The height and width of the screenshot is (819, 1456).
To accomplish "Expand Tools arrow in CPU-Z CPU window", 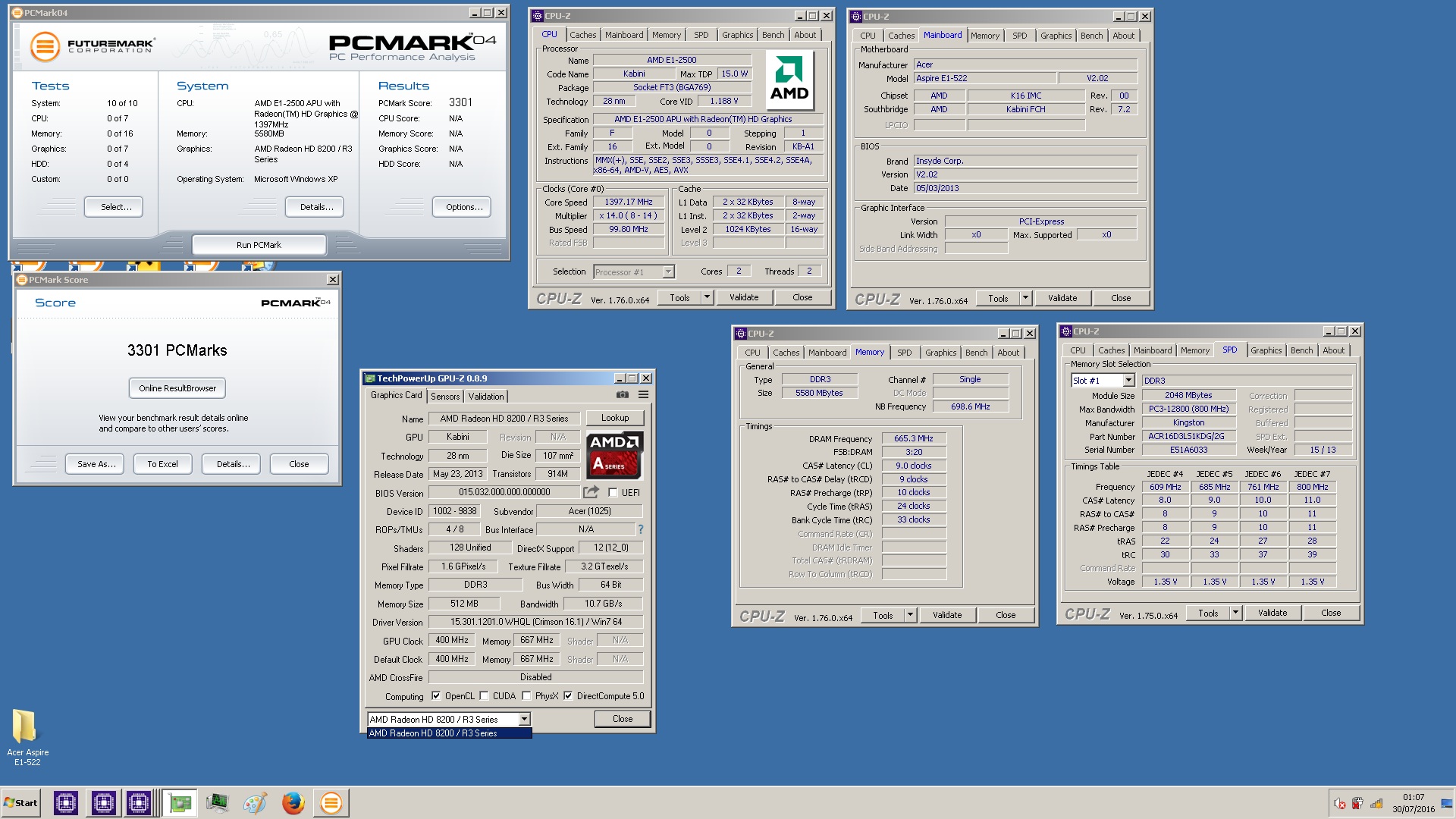I will [x=708, y=297].
